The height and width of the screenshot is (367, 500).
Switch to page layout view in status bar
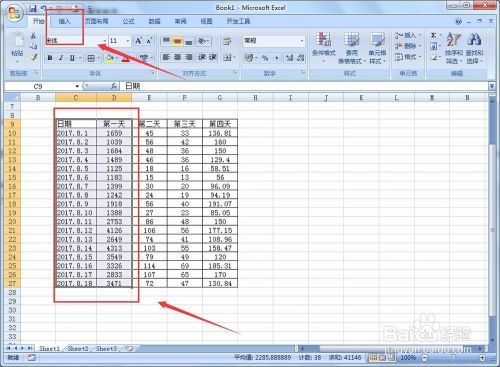382,358
